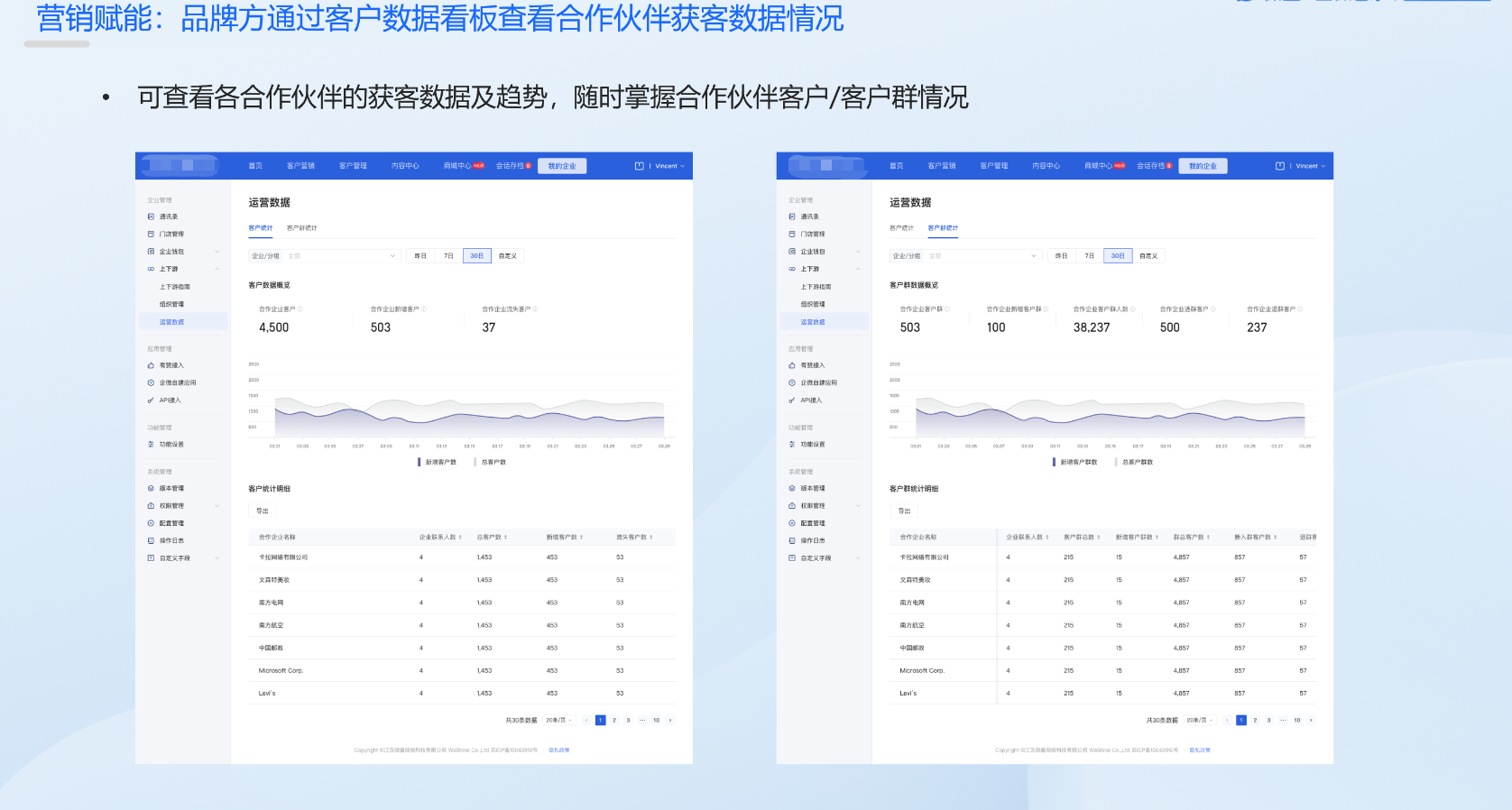
Task: Select 自定义 range in right screenshot
Action: pos(1148,256)
